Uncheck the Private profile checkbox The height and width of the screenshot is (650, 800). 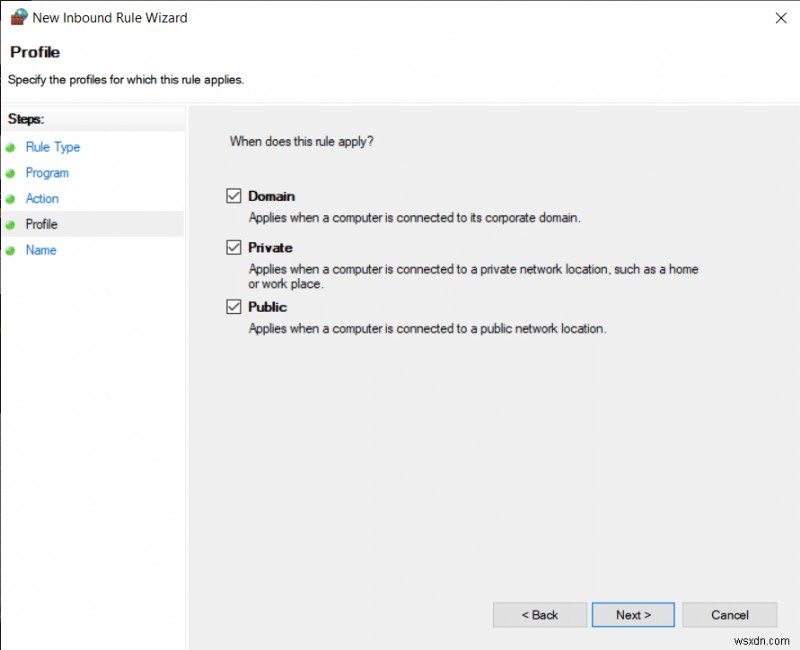pyautogui.click(x=234, y=247)
